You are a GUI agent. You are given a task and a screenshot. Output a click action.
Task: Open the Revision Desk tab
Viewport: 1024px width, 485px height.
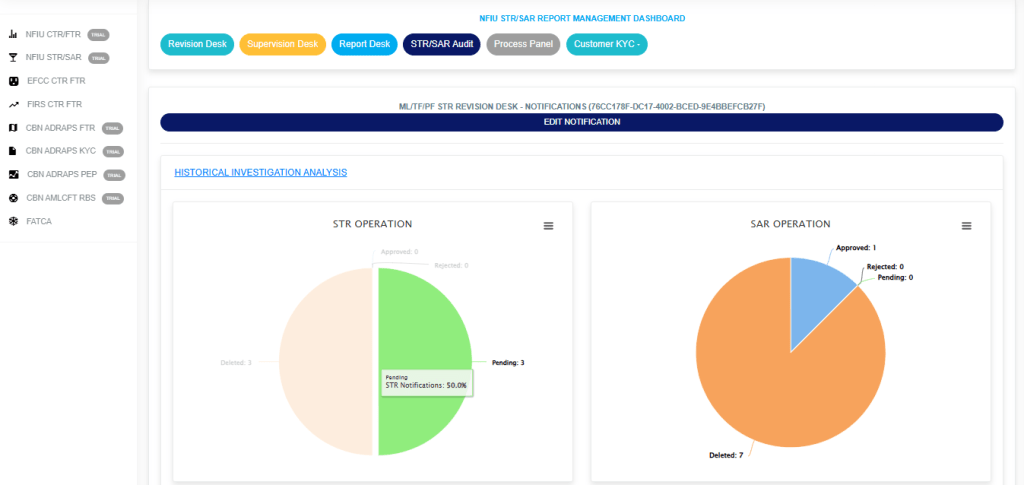[197, 44]
